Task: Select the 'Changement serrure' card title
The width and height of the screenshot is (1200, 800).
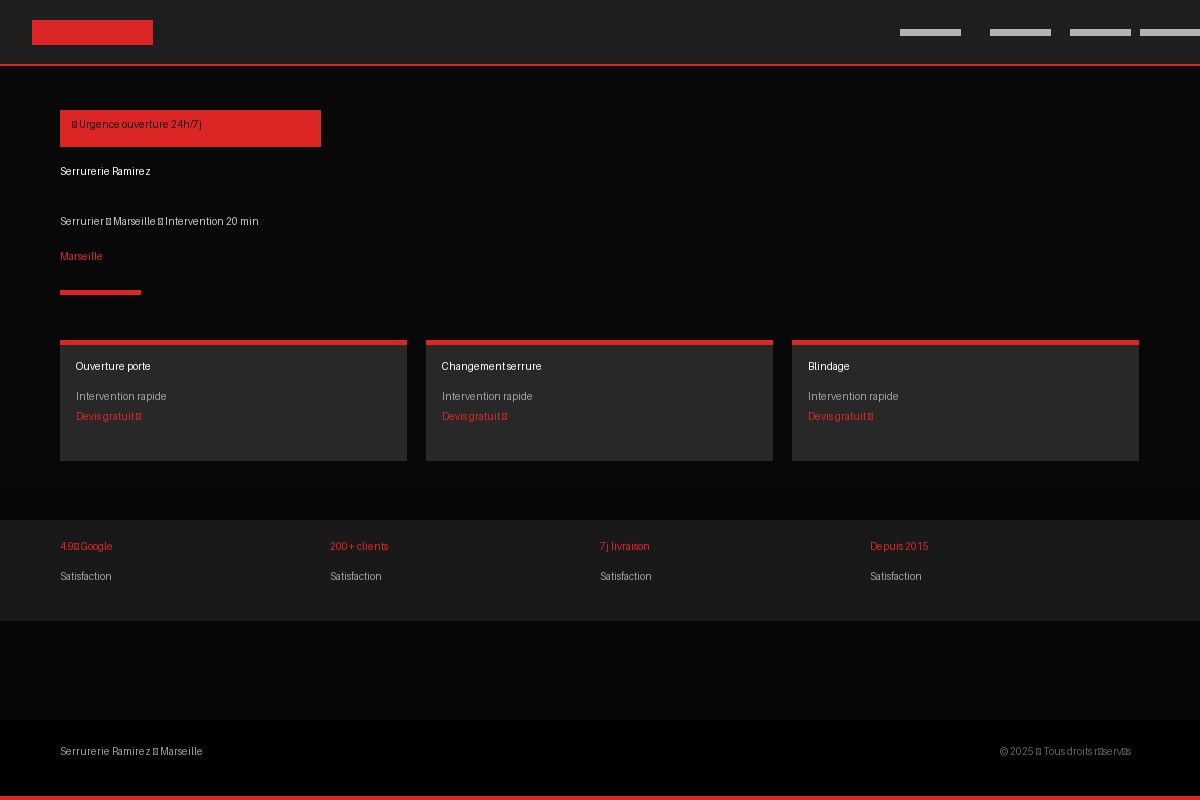Action: pos(491,367)
